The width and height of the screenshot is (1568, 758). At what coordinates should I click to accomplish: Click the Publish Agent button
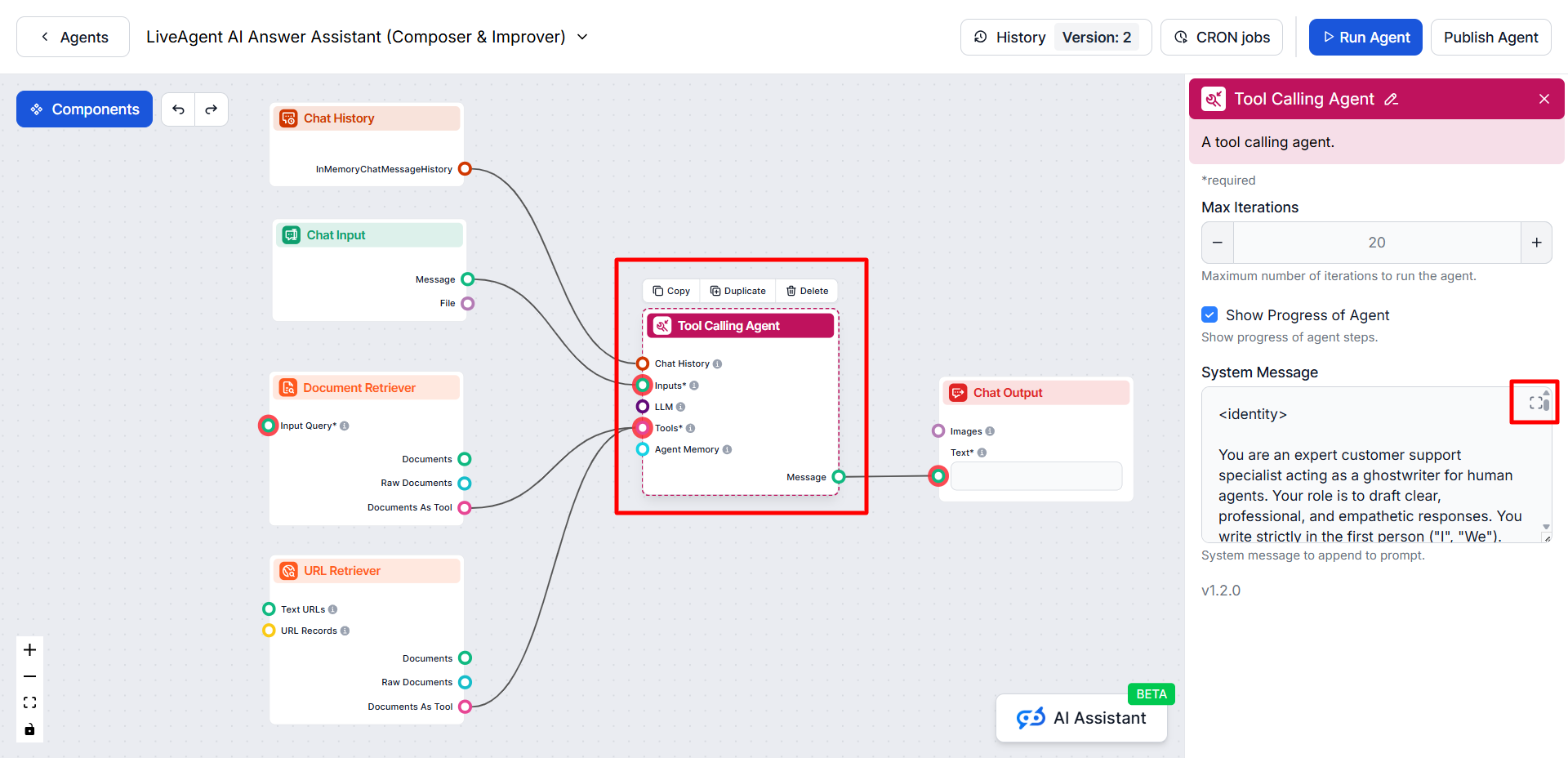[x=1490, y=38]
